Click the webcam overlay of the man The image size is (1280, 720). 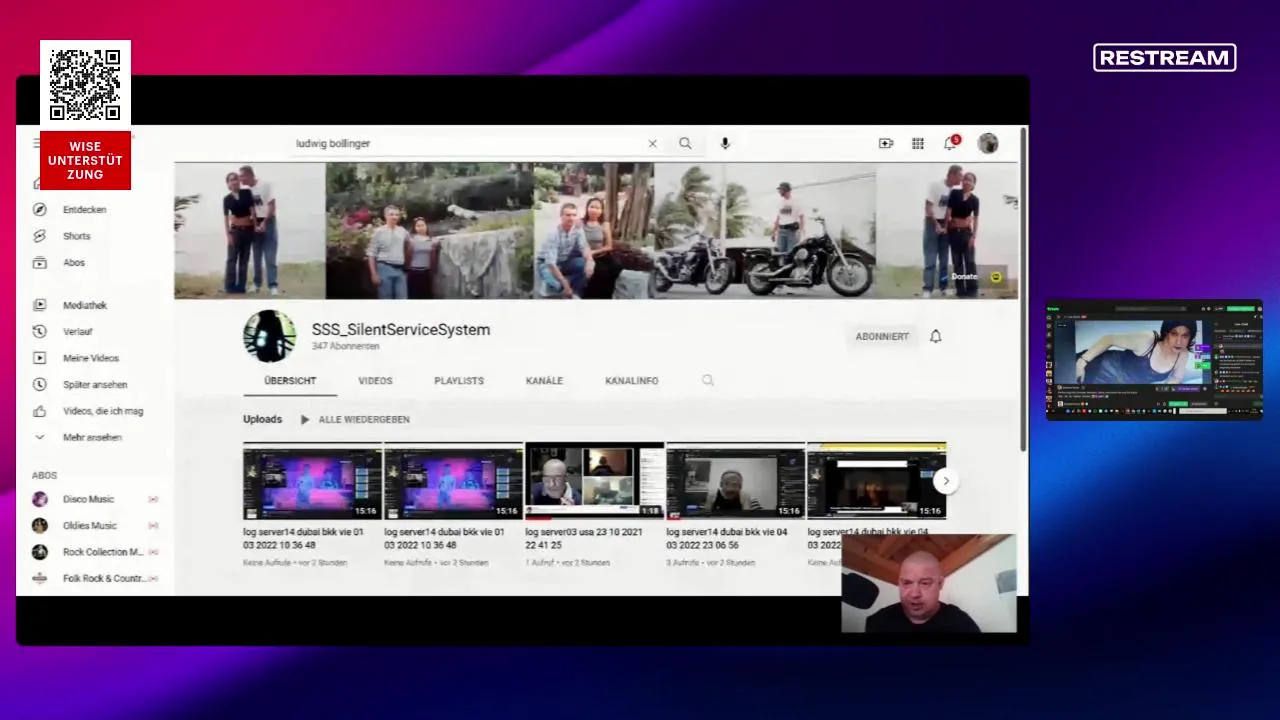(x=929, y=584)
